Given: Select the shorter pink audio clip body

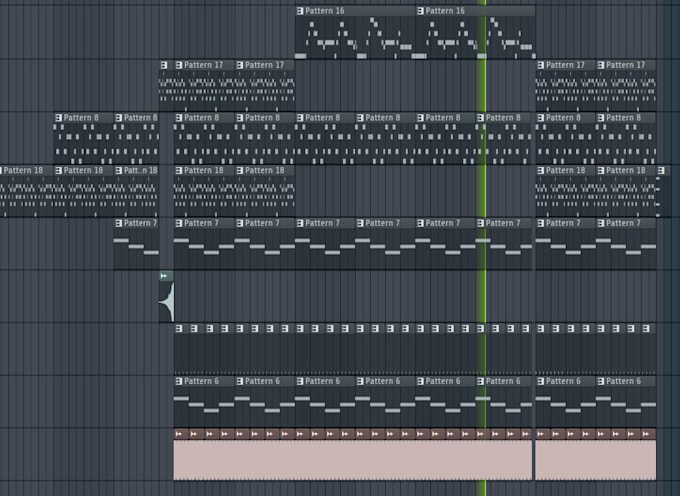Looking at the screenshot, I should (595, 460).
